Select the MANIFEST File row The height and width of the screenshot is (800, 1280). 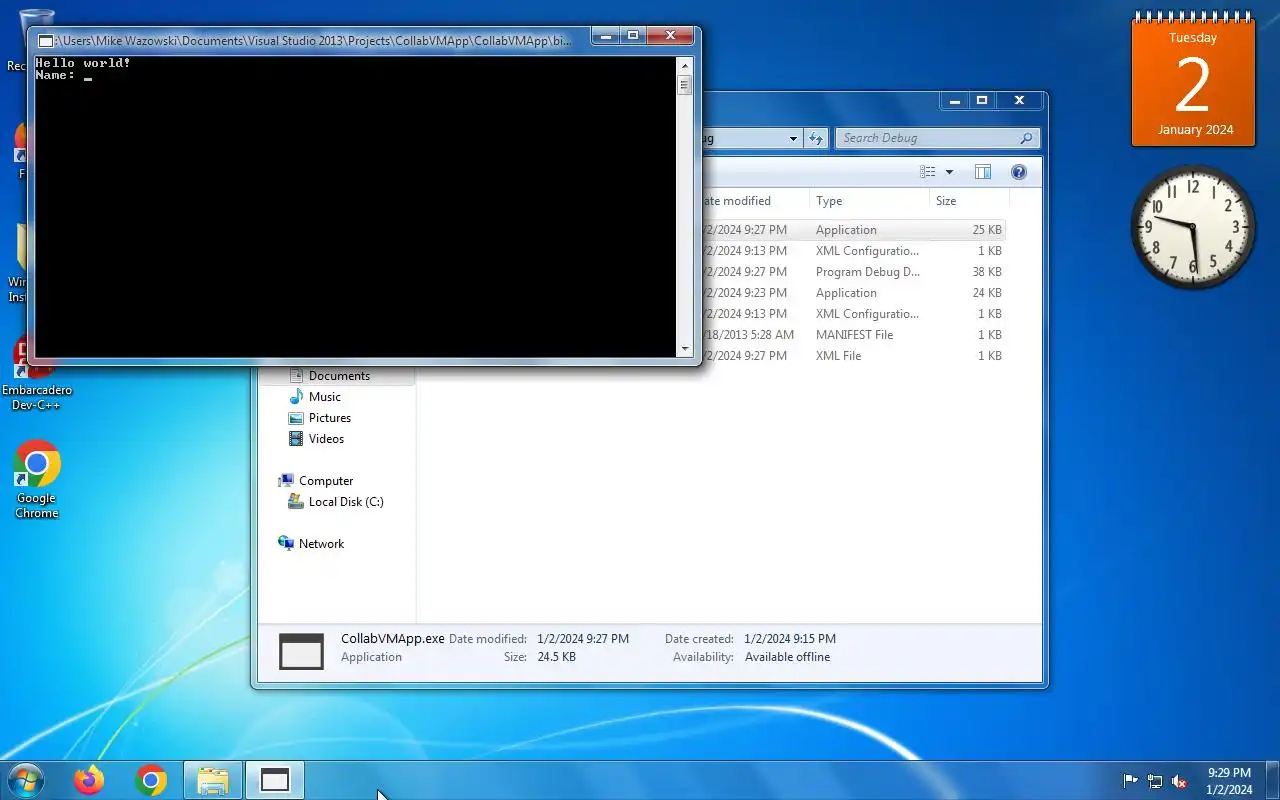pyautogui.click(x=852, y=335)
